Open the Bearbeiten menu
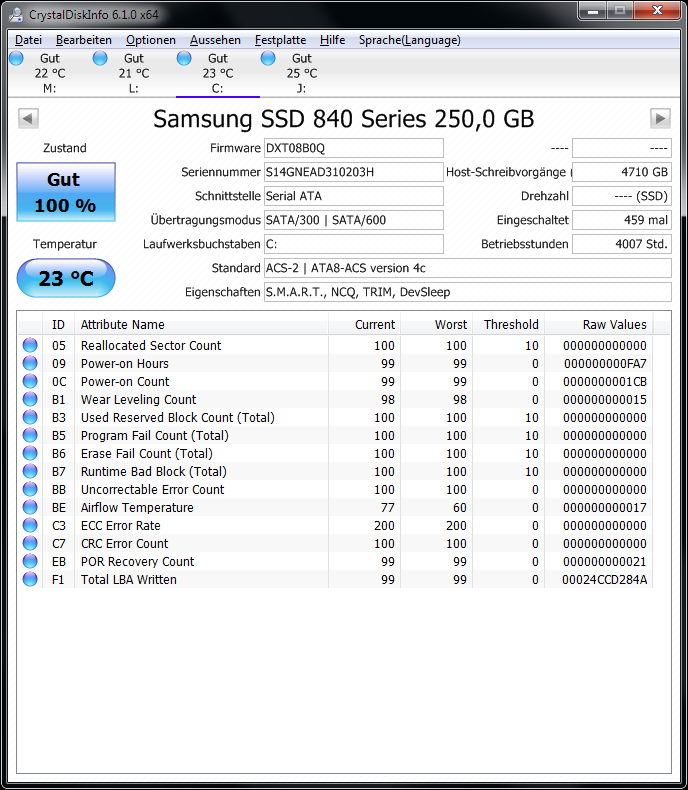 (84, 40)
